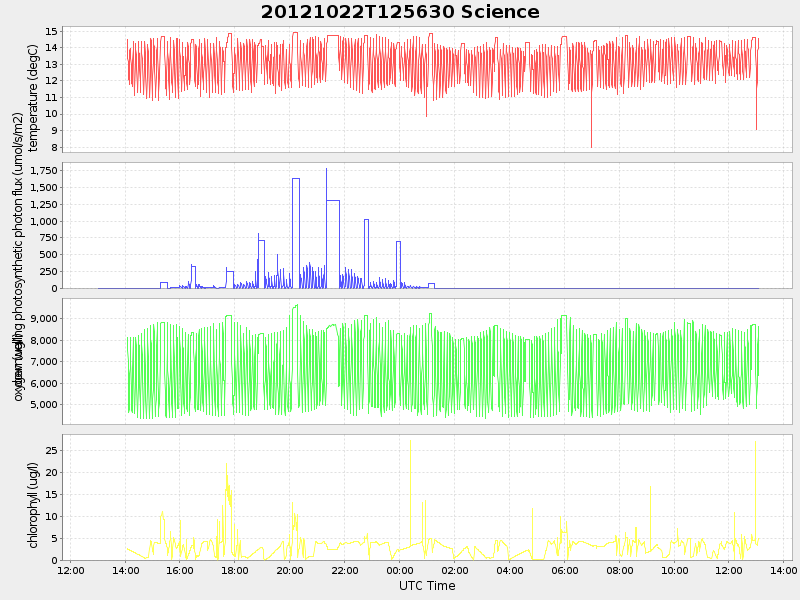
Task: Click the 00:00 midnight tick label
Action: click(400, 571)
